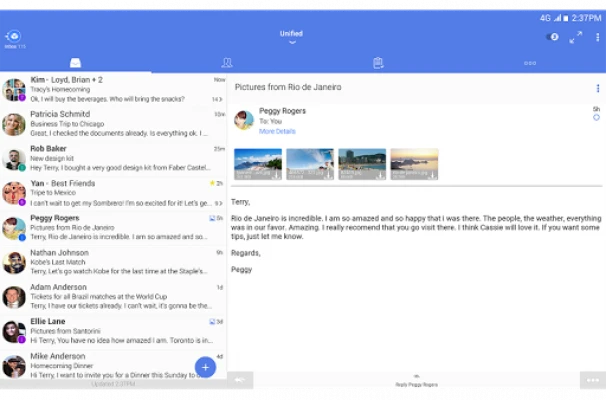Click the star on Yan's Best Friends email
The image size is (606, 400).
click(x=213, y=183)
